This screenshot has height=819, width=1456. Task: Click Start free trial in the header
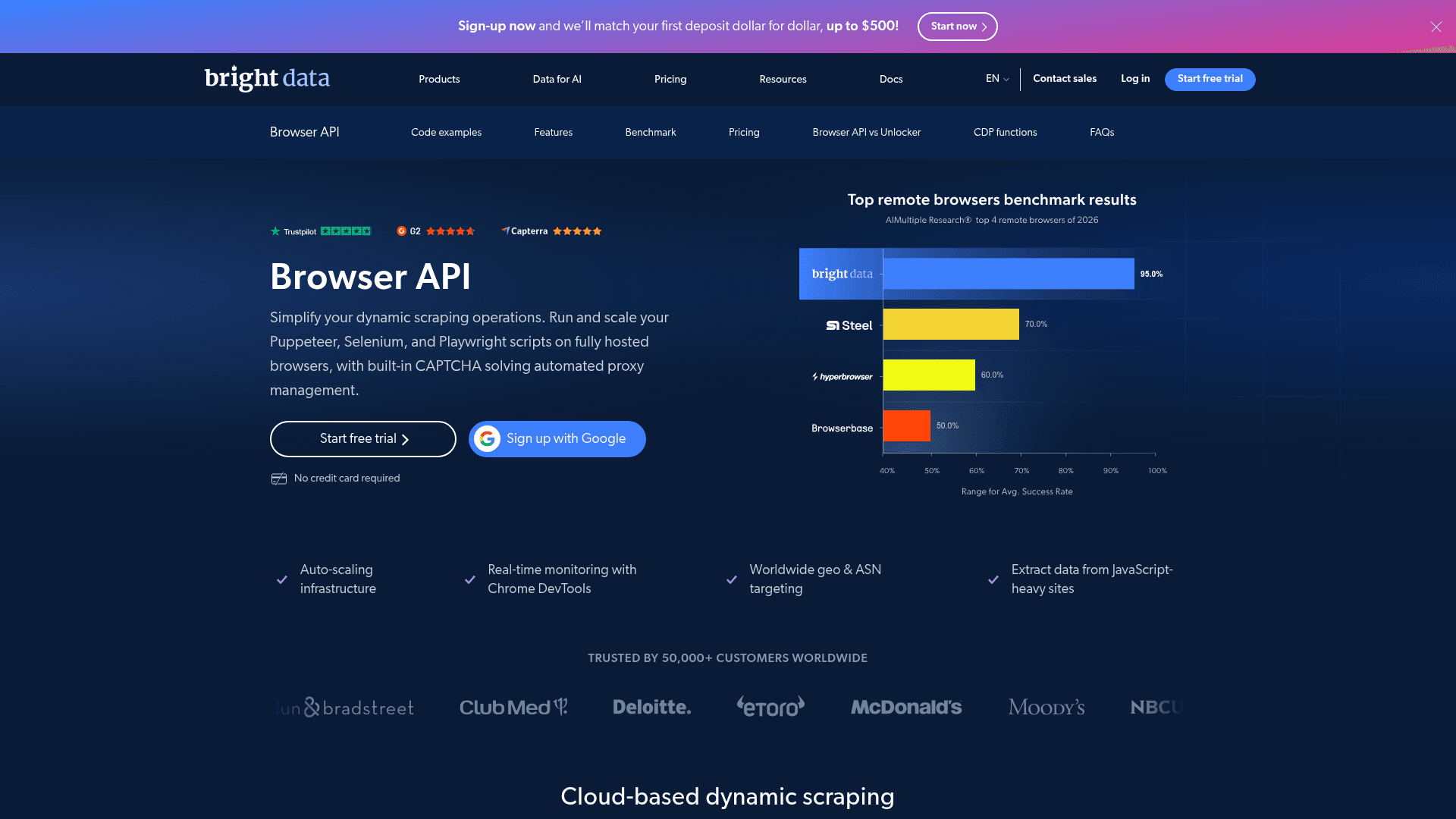click(x=1210, y=79)
